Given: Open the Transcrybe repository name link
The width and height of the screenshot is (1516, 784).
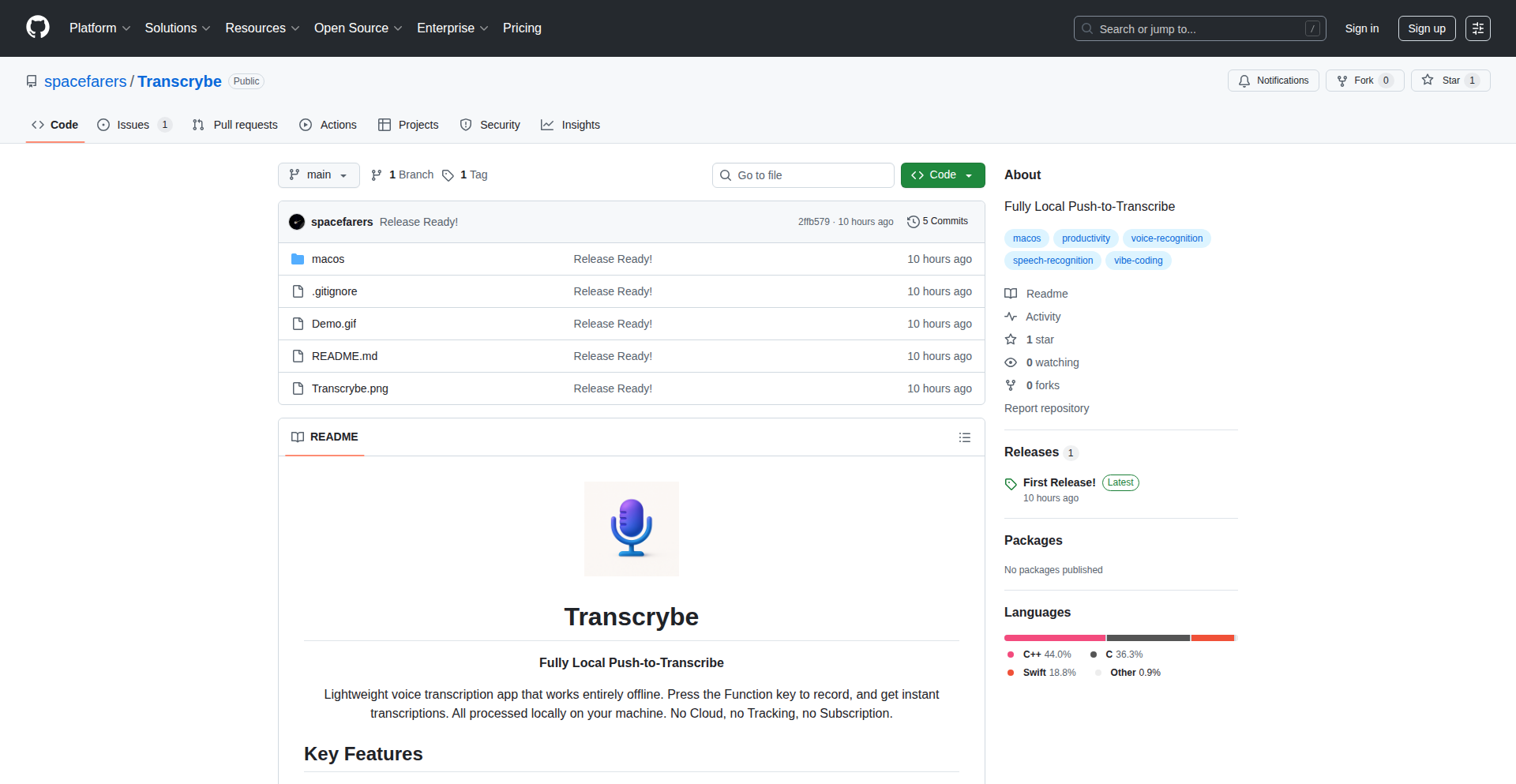Looking at the screenshot, I should 179,81.
